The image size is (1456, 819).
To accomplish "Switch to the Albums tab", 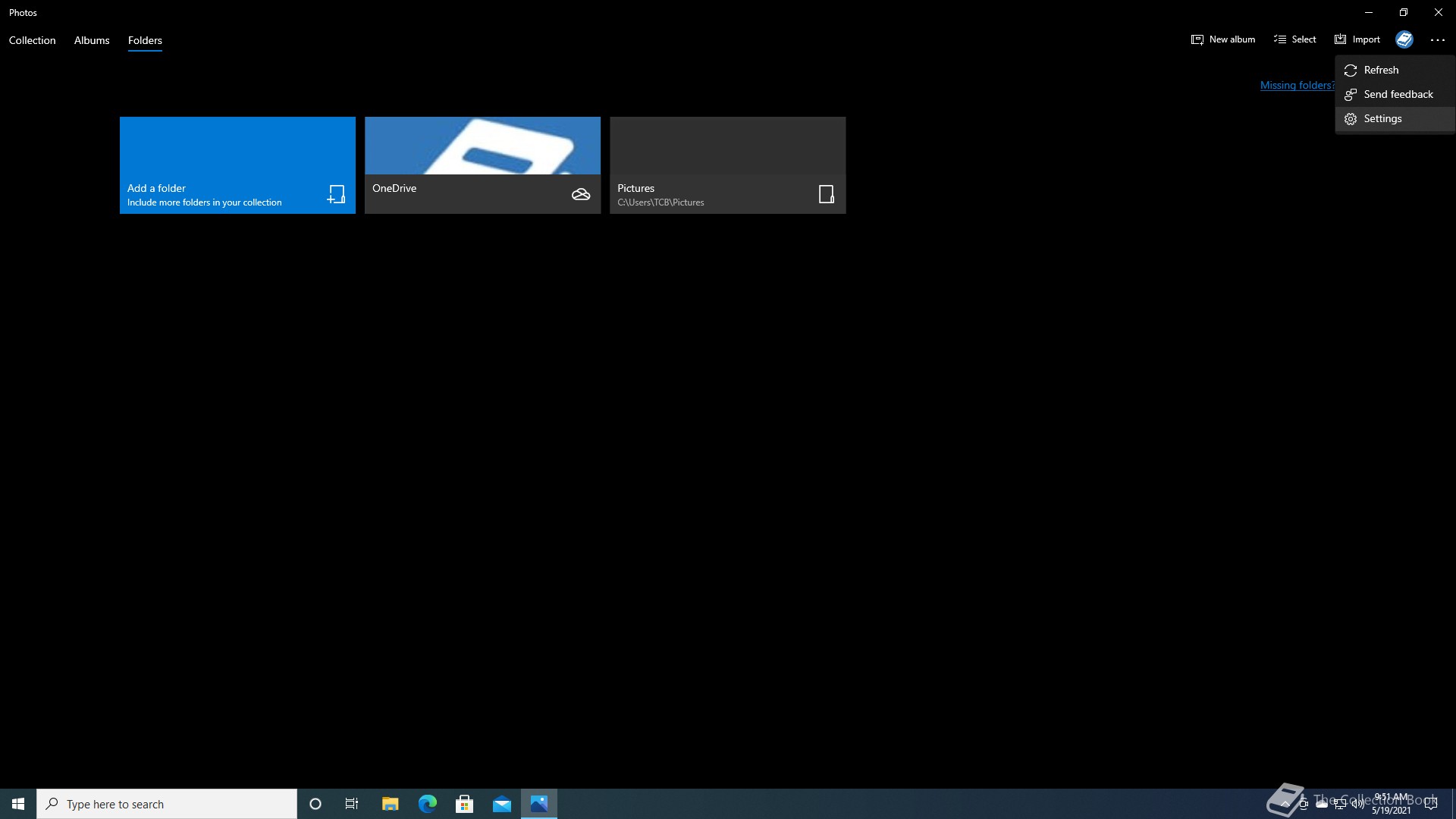I will click(x=92, y=40).
